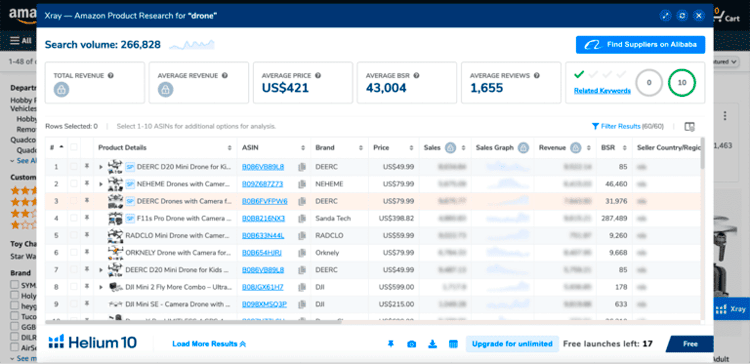Open ASIN link B098XMSQ3P
This screenshot has height=364, width=750.
click(x=264, y=304)
